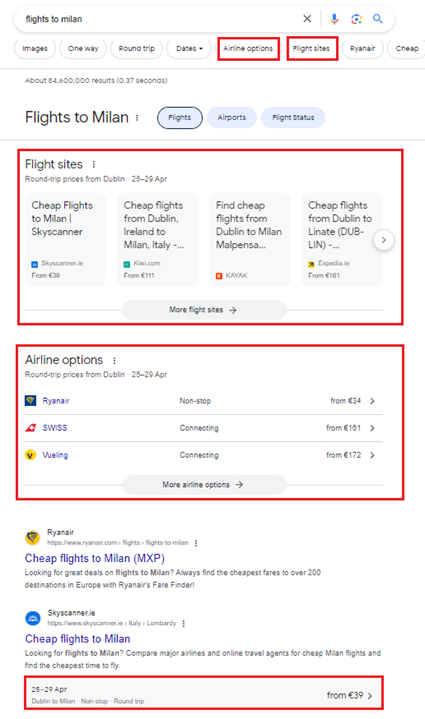Open three-dot menu next to Flight sites
The height and width of the screenshot is (719, 425).
click(x=94, y=164)
